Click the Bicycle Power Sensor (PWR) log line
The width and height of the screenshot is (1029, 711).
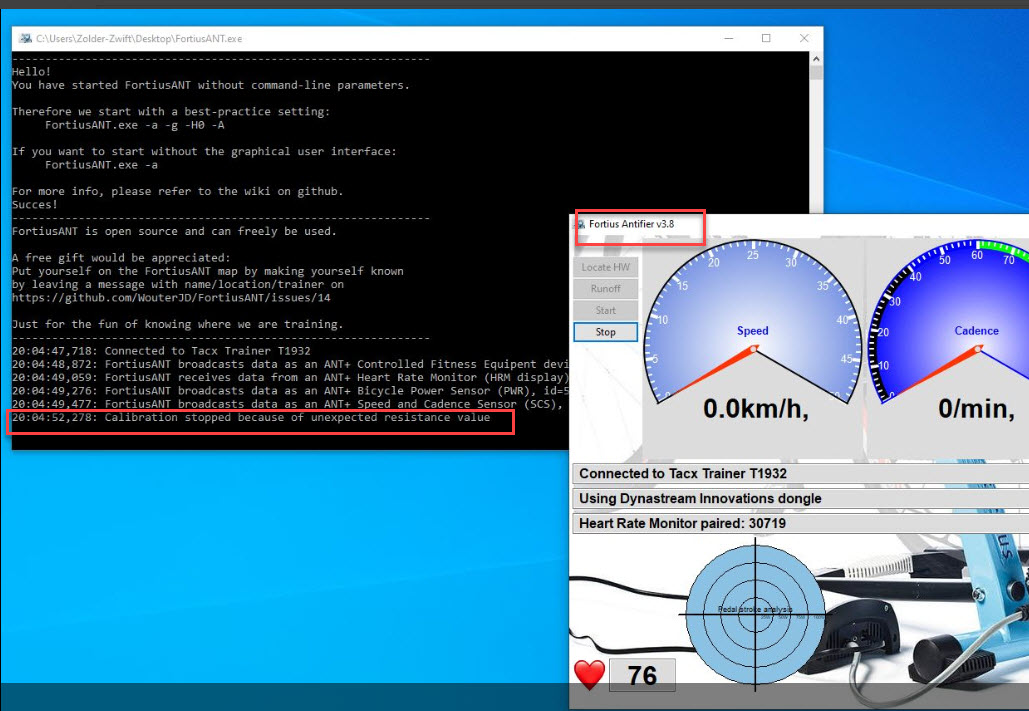pyautogui.click(x=290, y=391)
